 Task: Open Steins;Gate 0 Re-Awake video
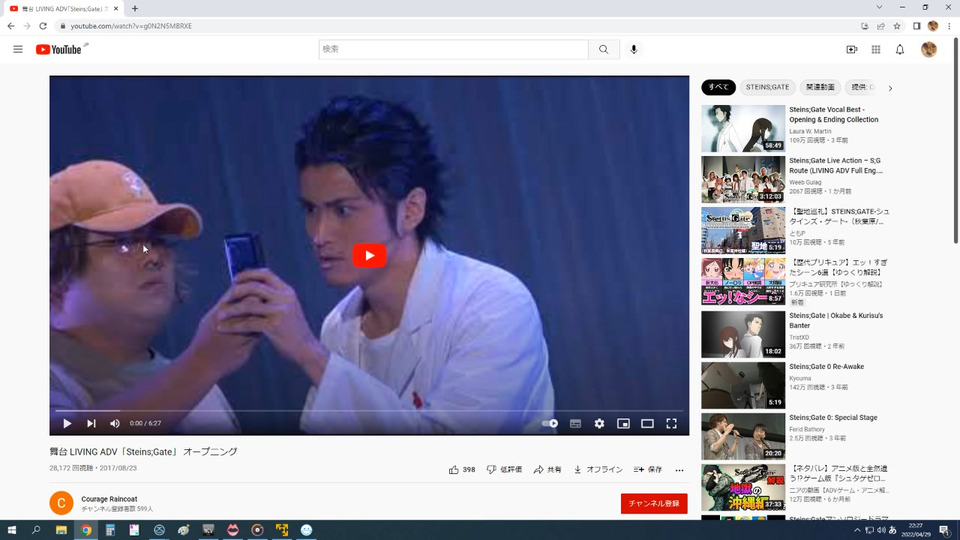click(x=826, y=366)
